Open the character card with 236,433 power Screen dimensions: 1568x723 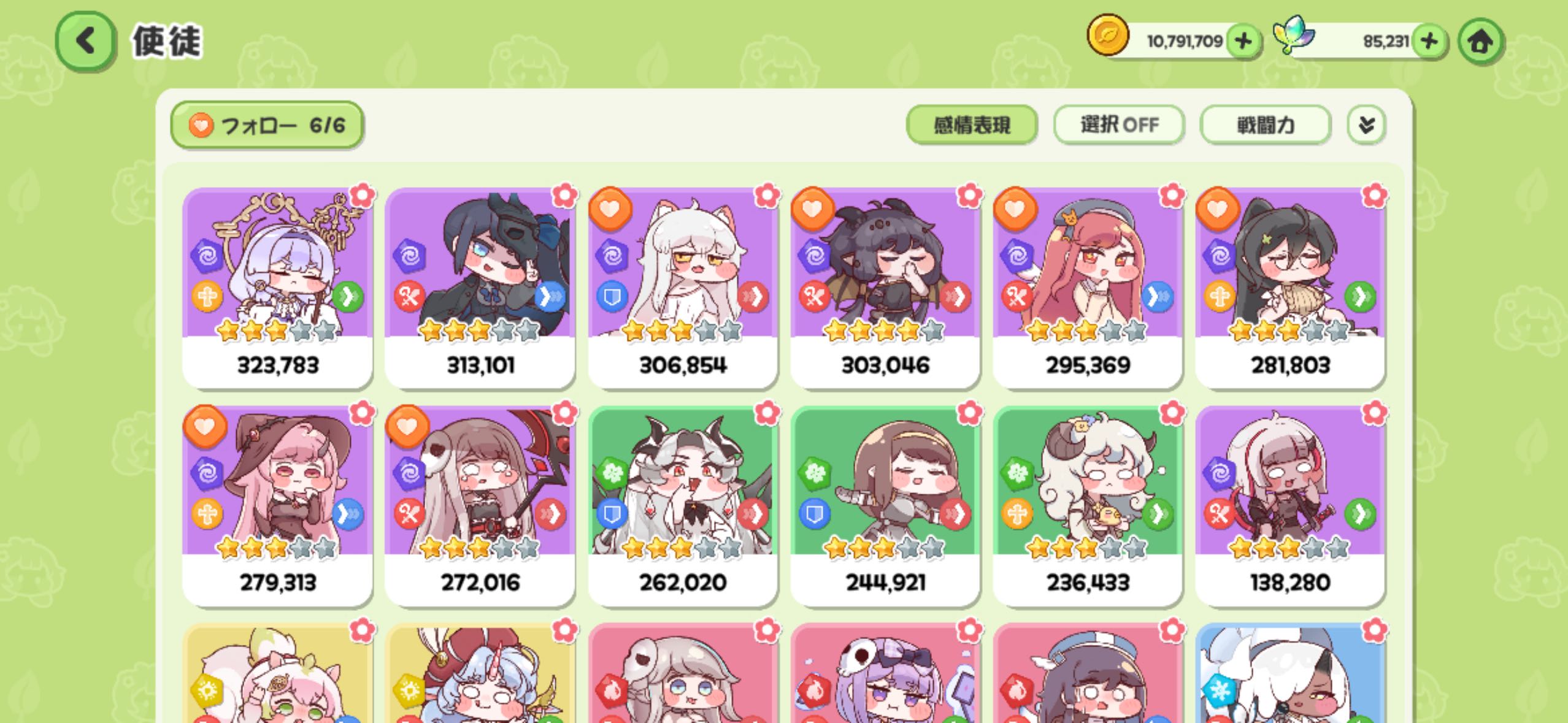click(x=1087, y=506)
